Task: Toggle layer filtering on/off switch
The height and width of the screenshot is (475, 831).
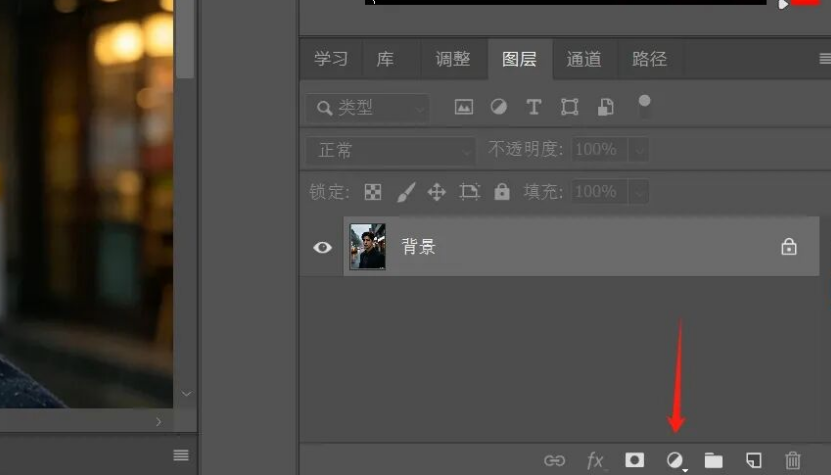Action: [644, 106]
